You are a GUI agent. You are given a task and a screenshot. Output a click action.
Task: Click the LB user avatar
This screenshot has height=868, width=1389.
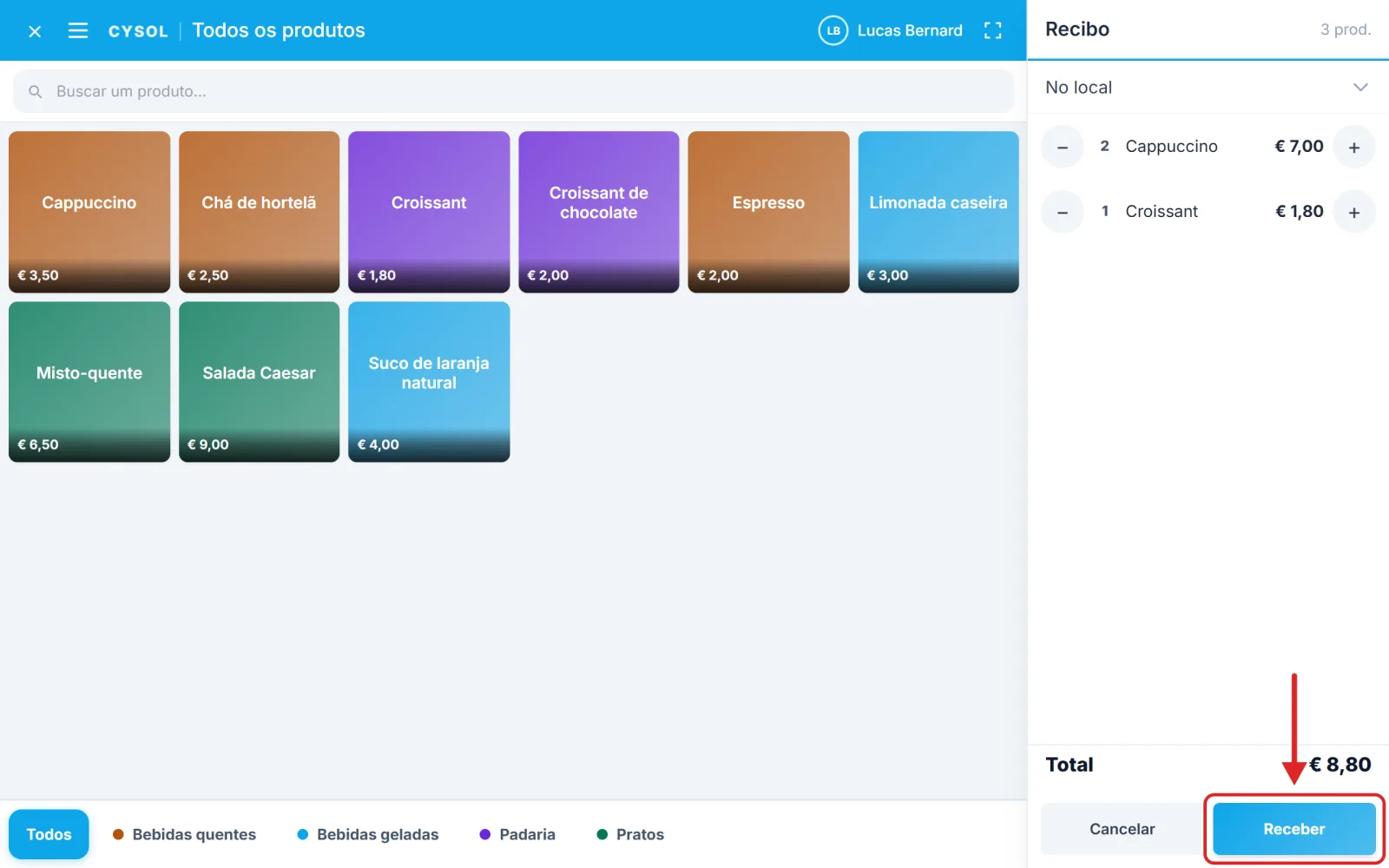click(x=833, y=30)
